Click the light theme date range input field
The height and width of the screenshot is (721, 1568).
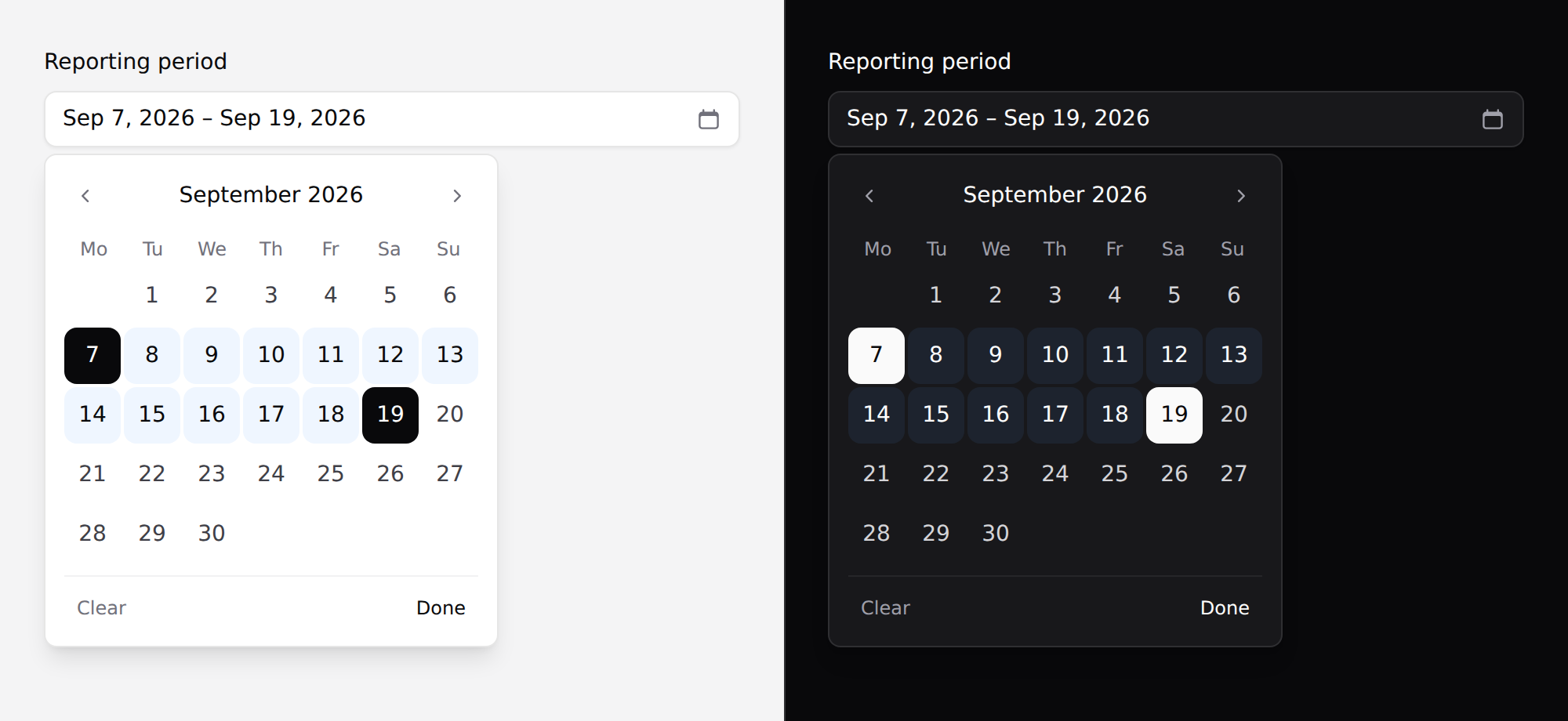tap(392, 119)
